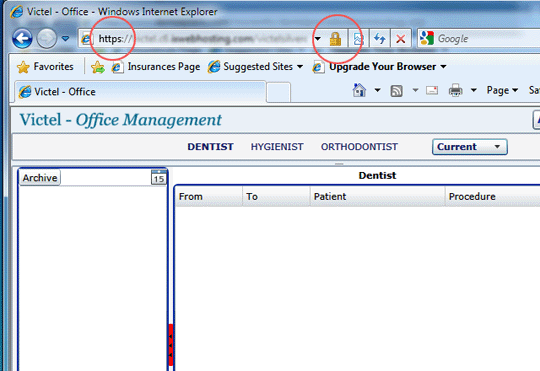
Task: Click the red panel collapse handle
Action: 171,344
